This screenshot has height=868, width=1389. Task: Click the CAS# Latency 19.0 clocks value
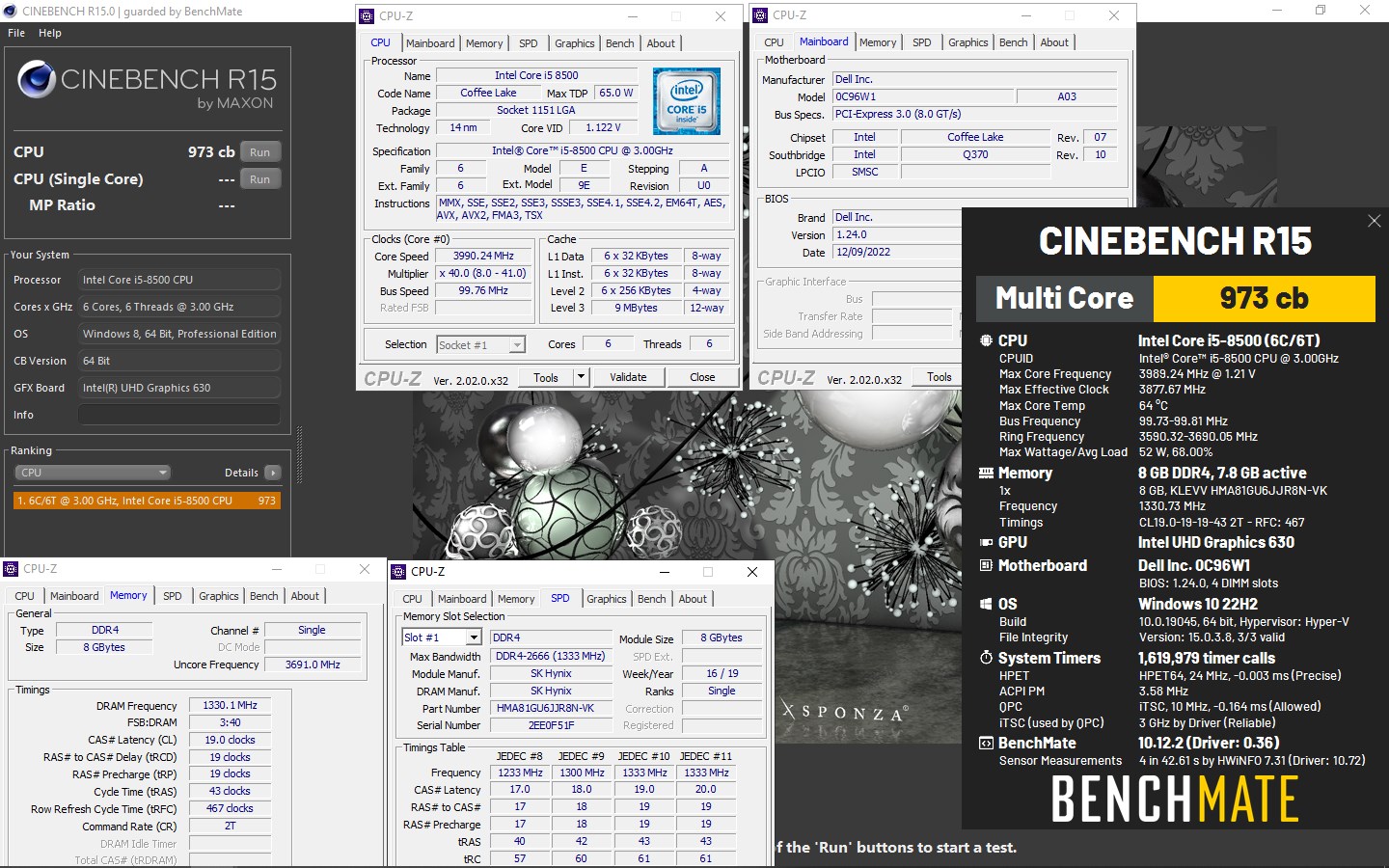click(230, 740)
